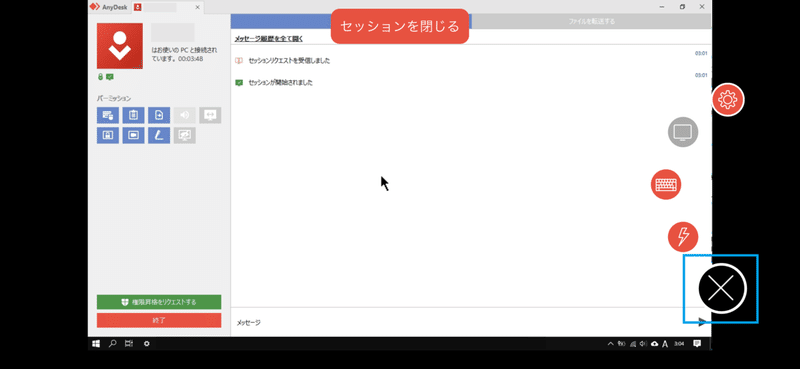This screenshot has height=369, width=800.
Task: Click the volume speaker tray icon
Action: pyautogui.click(x=643, y=344)
